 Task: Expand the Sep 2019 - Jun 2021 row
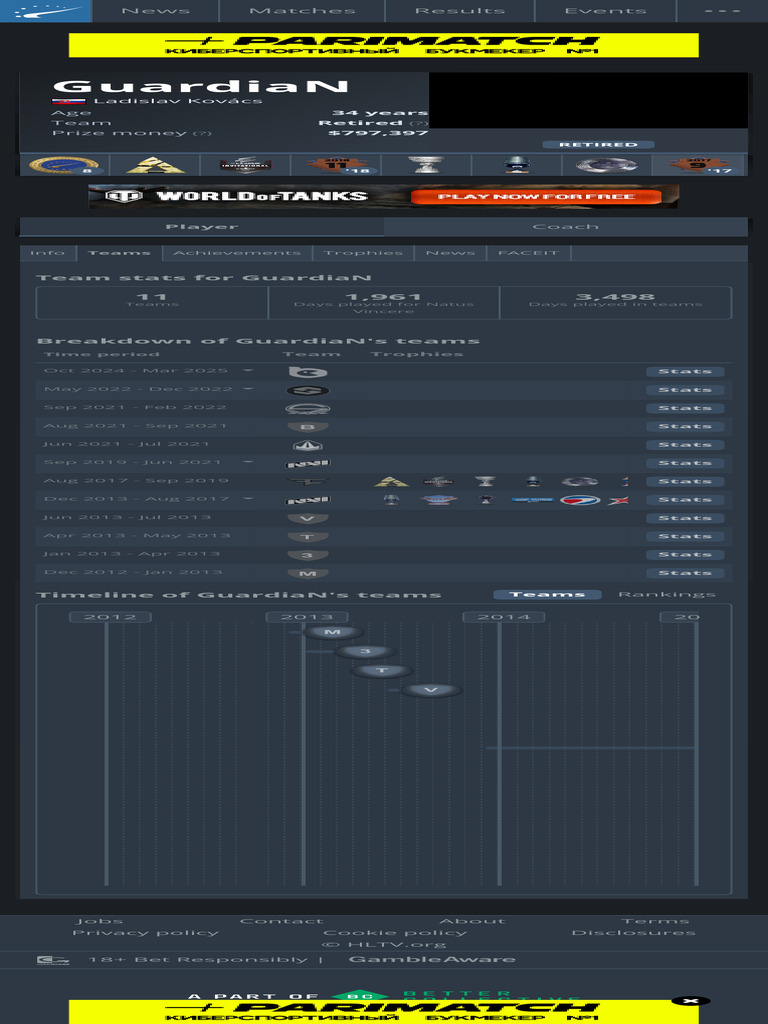[248, 462]
